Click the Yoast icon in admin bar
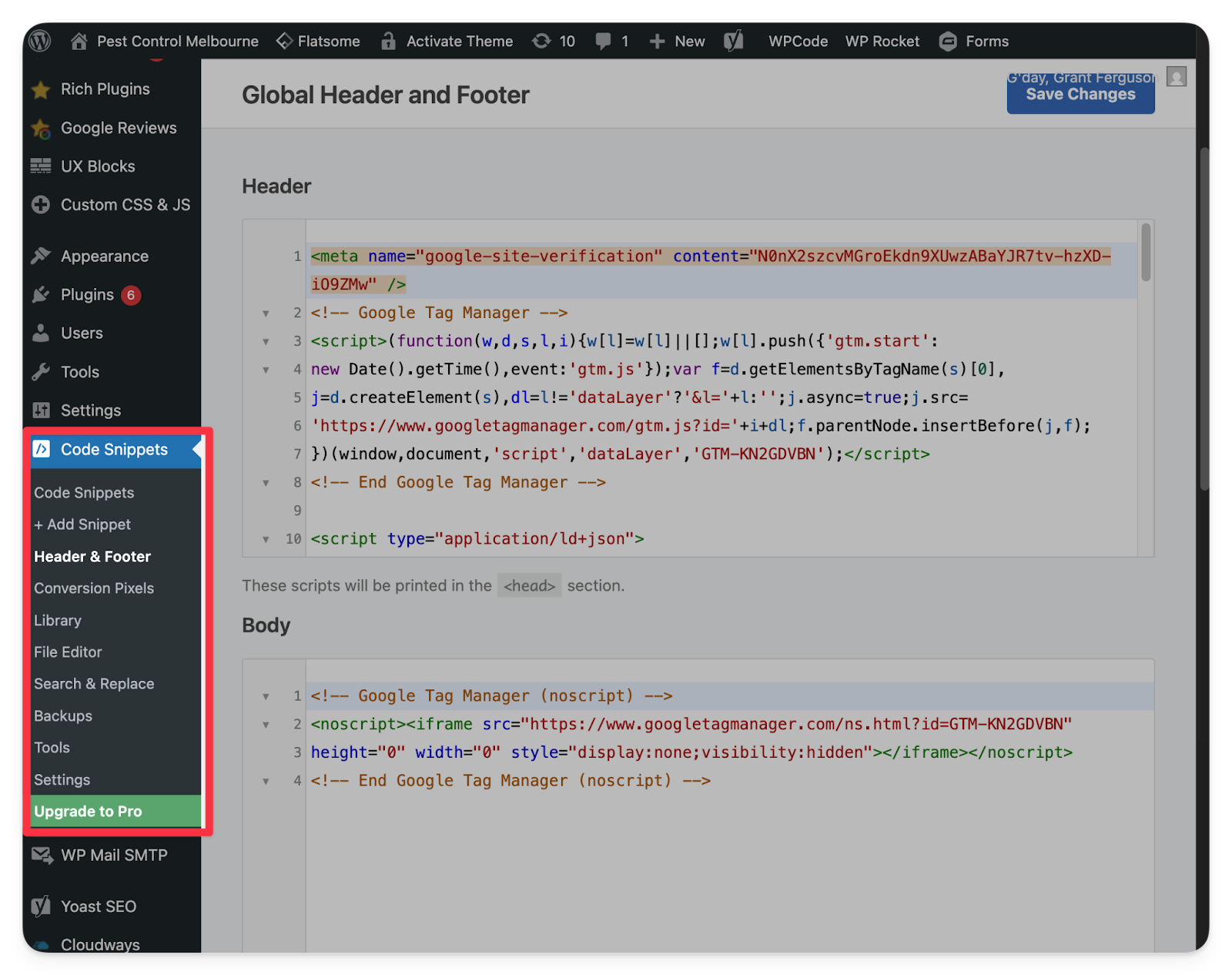The height and width of the screenshot is (975, 1232). [734, 41]
